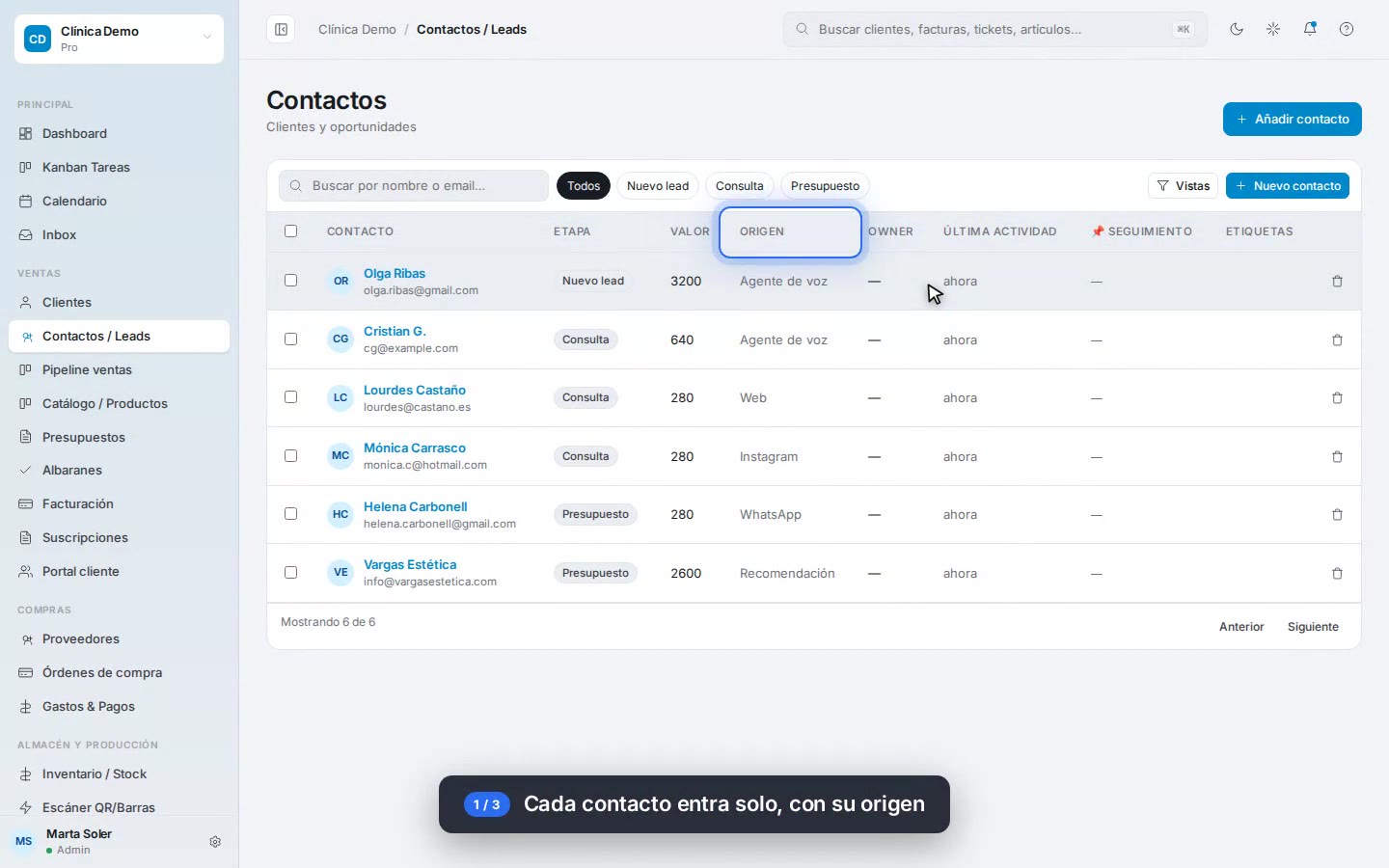The image size is (1389, 868).
Task: Delete Vargas Estética with trash icon
Action: point(1337,574)
